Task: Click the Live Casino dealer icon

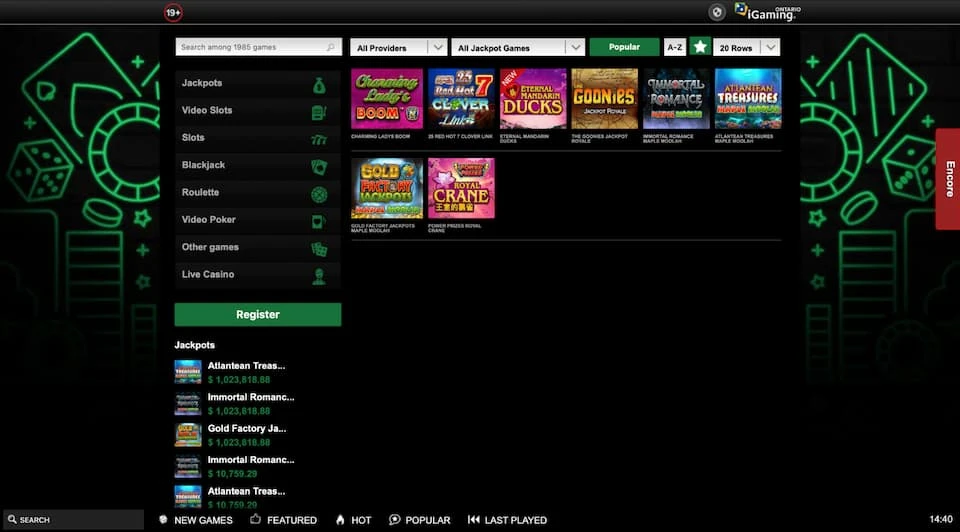Action: [319, 277]
